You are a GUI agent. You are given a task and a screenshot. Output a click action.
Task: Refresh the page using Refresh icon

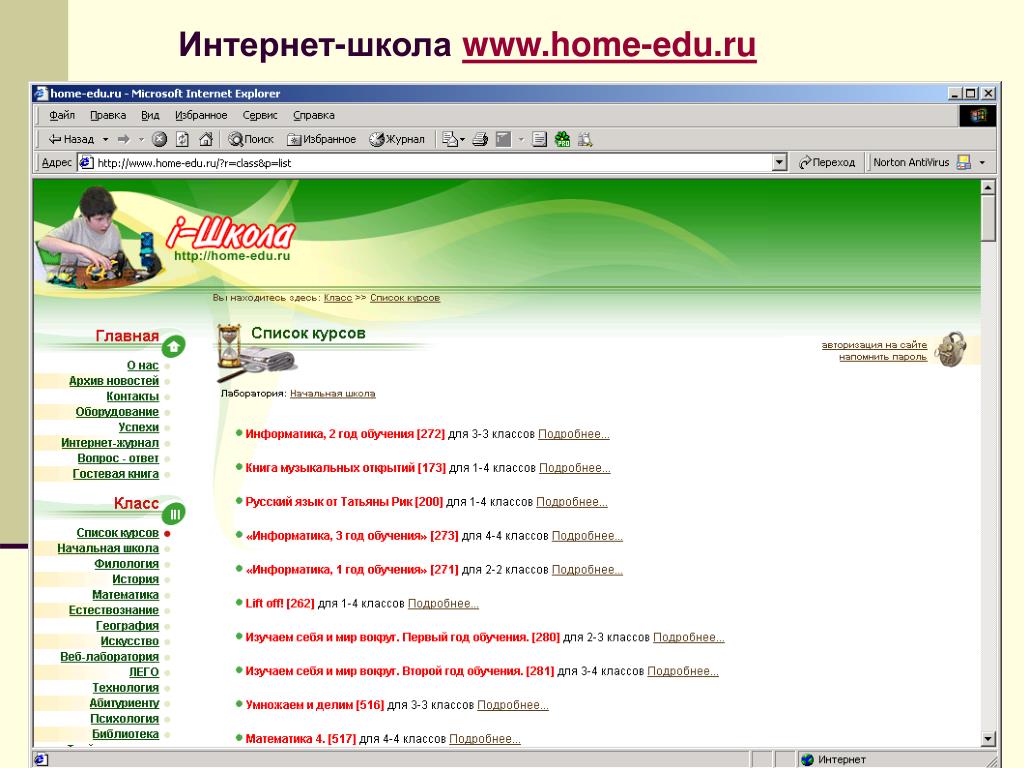[183, 139]
